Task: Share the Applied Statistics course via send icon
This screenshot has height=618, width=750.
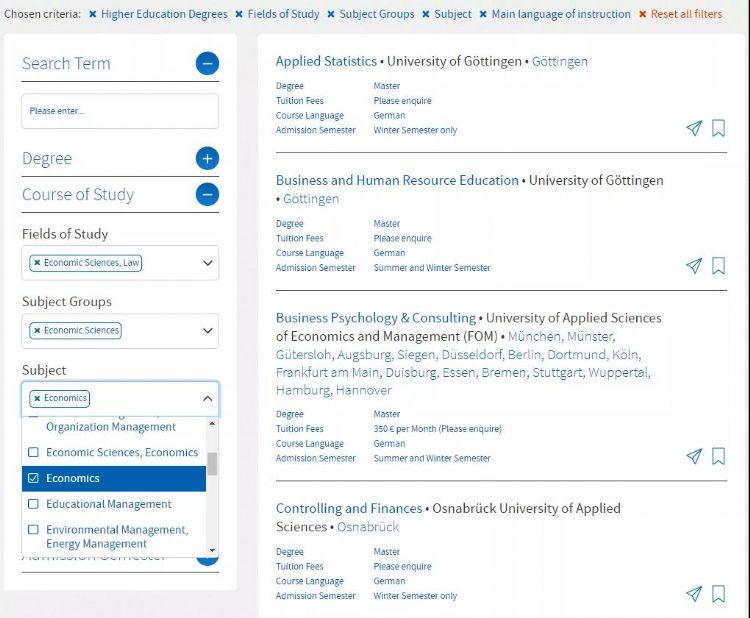Action: click(x=694, y=128)
